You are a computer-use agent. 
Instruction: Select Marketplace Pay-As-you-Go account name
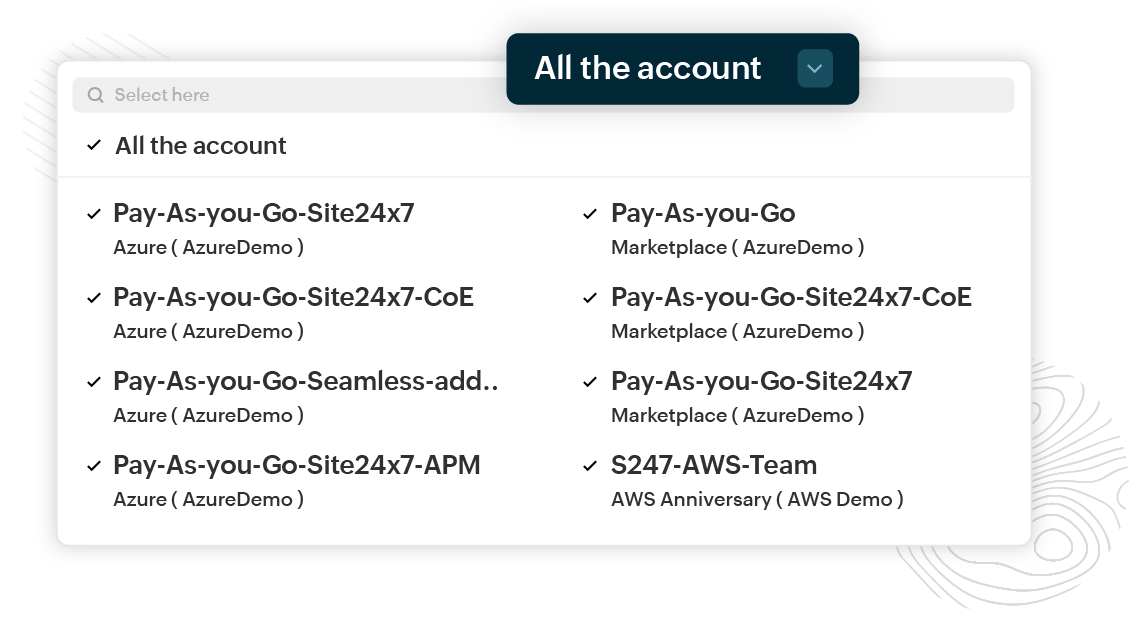coord(703,213)
